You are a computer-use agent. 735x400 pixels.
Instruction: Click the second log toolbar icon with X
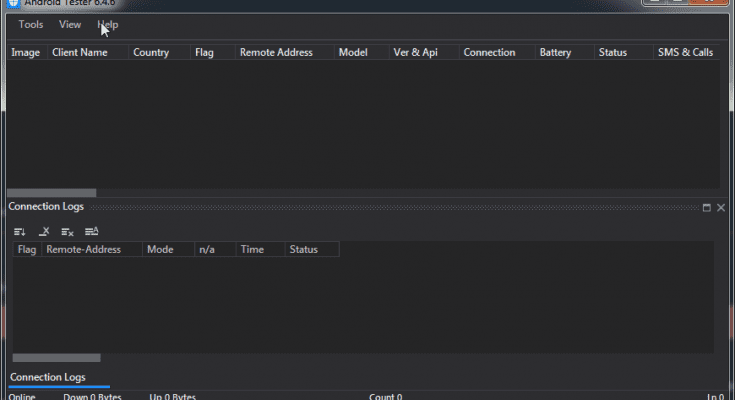tap(44, 232)
